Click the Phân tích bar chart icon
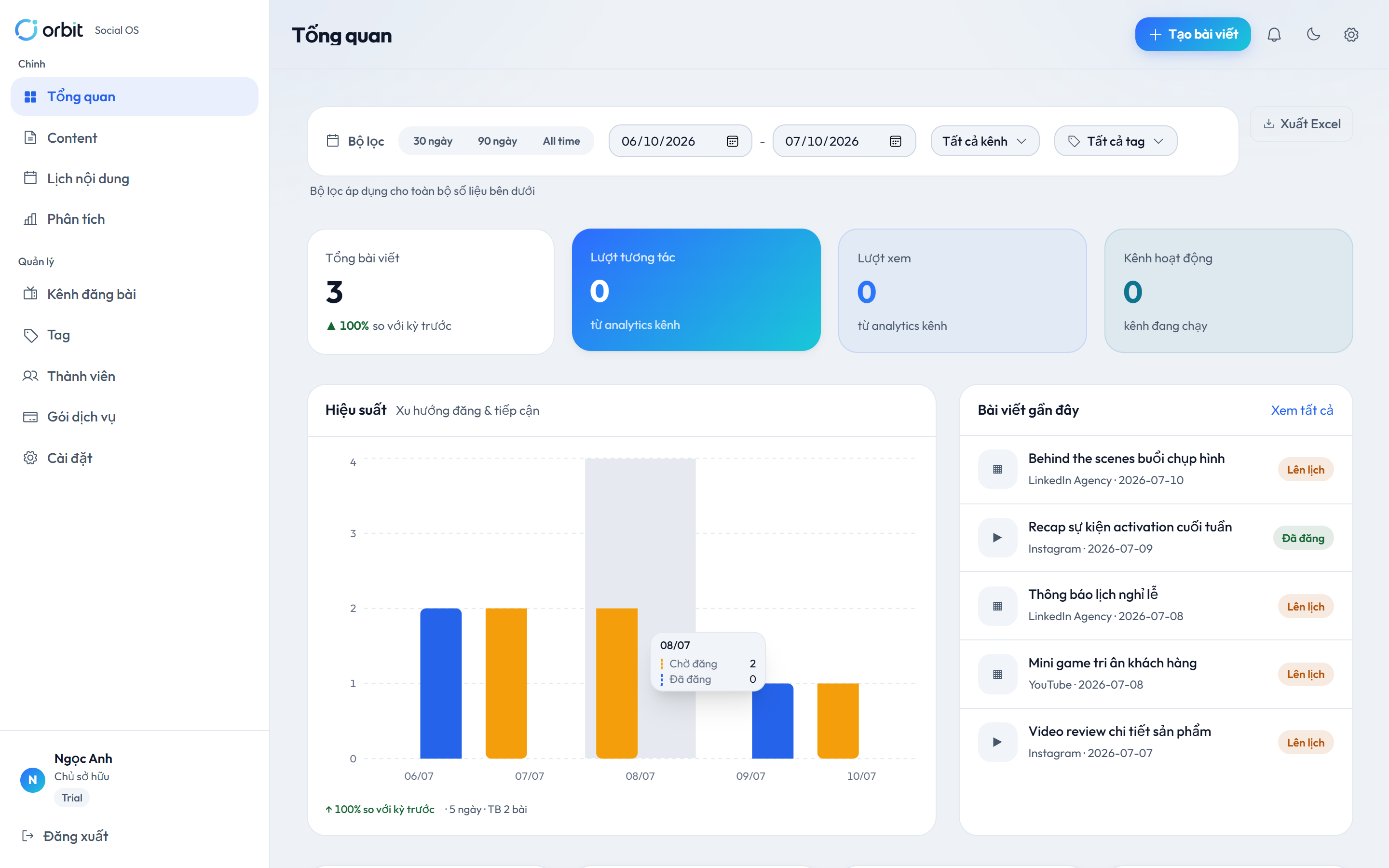 pyautogui.click(x=30, y=219)
